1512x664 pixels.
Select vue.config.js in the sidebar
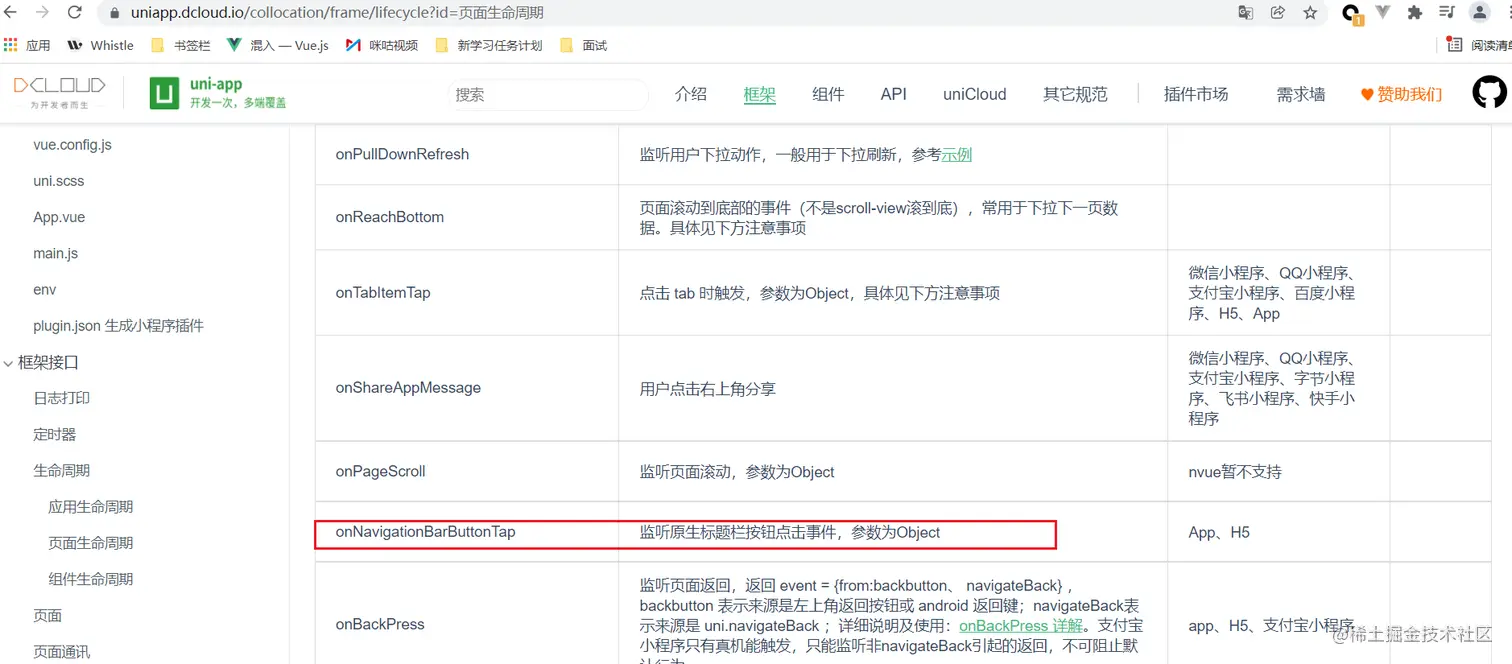[x=72, y=145]
